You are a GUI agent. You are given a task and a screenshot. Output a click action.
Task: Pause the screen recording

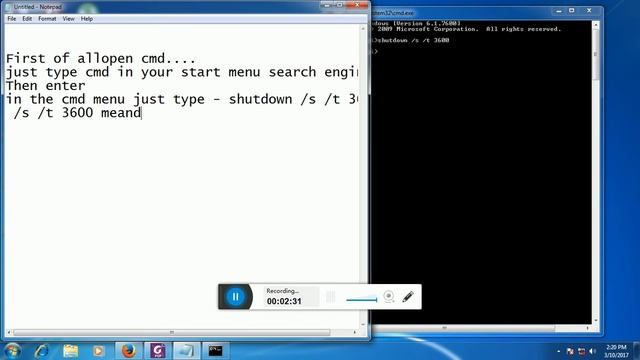[236, 297]
